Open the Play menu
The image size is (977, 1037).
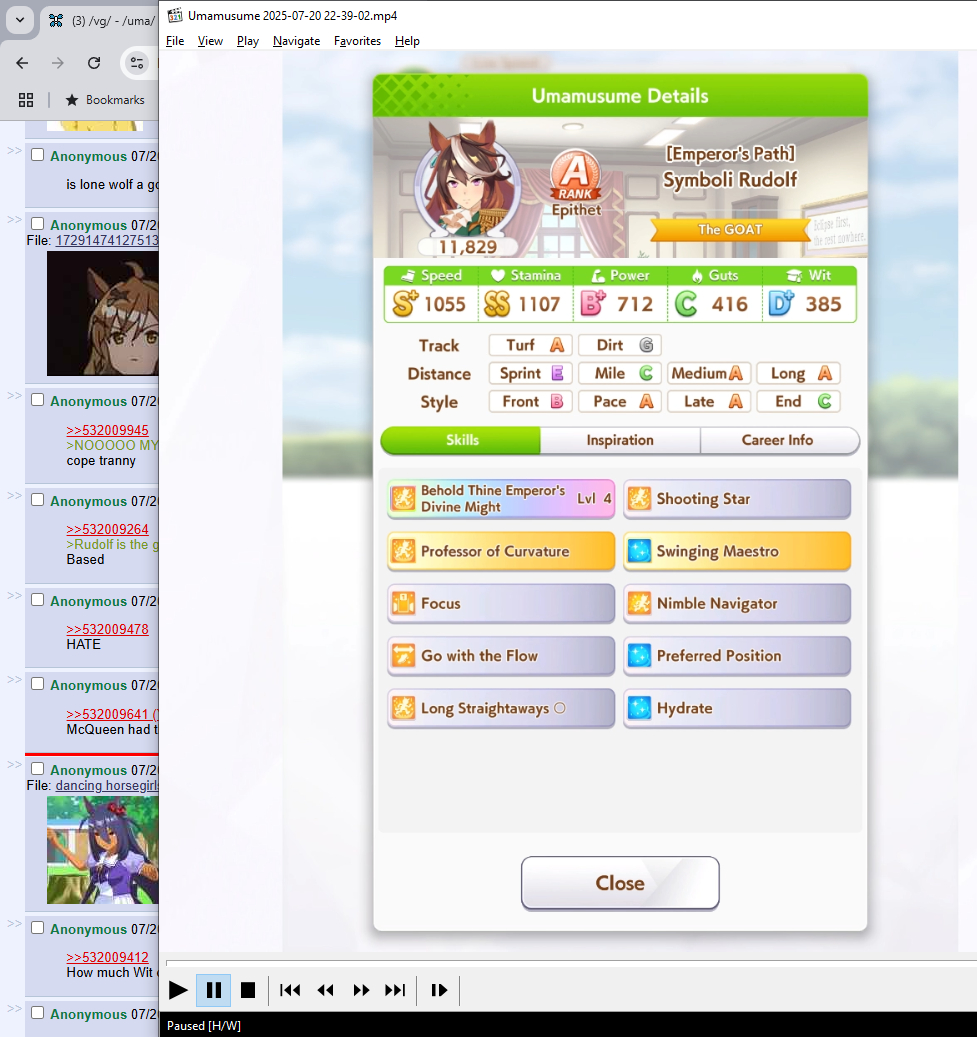click(x=248, y=41)
